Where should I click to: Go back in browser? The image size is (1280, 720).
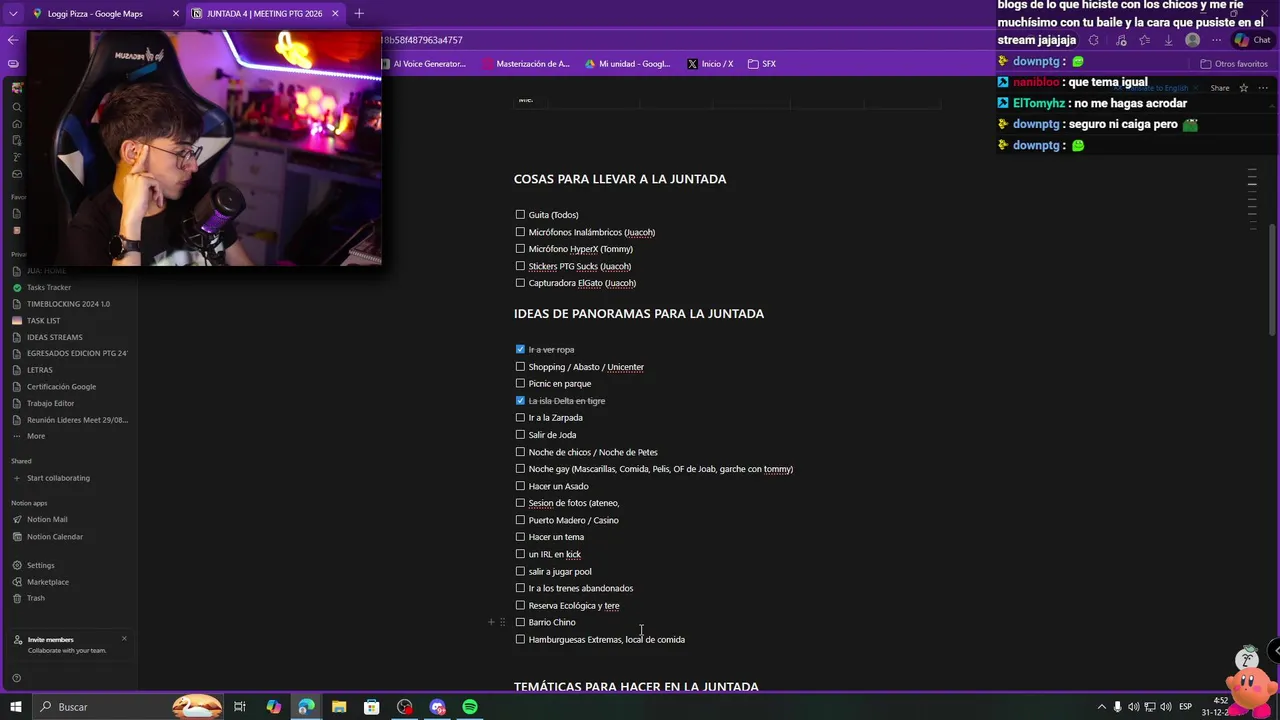(x=12, y=40)
